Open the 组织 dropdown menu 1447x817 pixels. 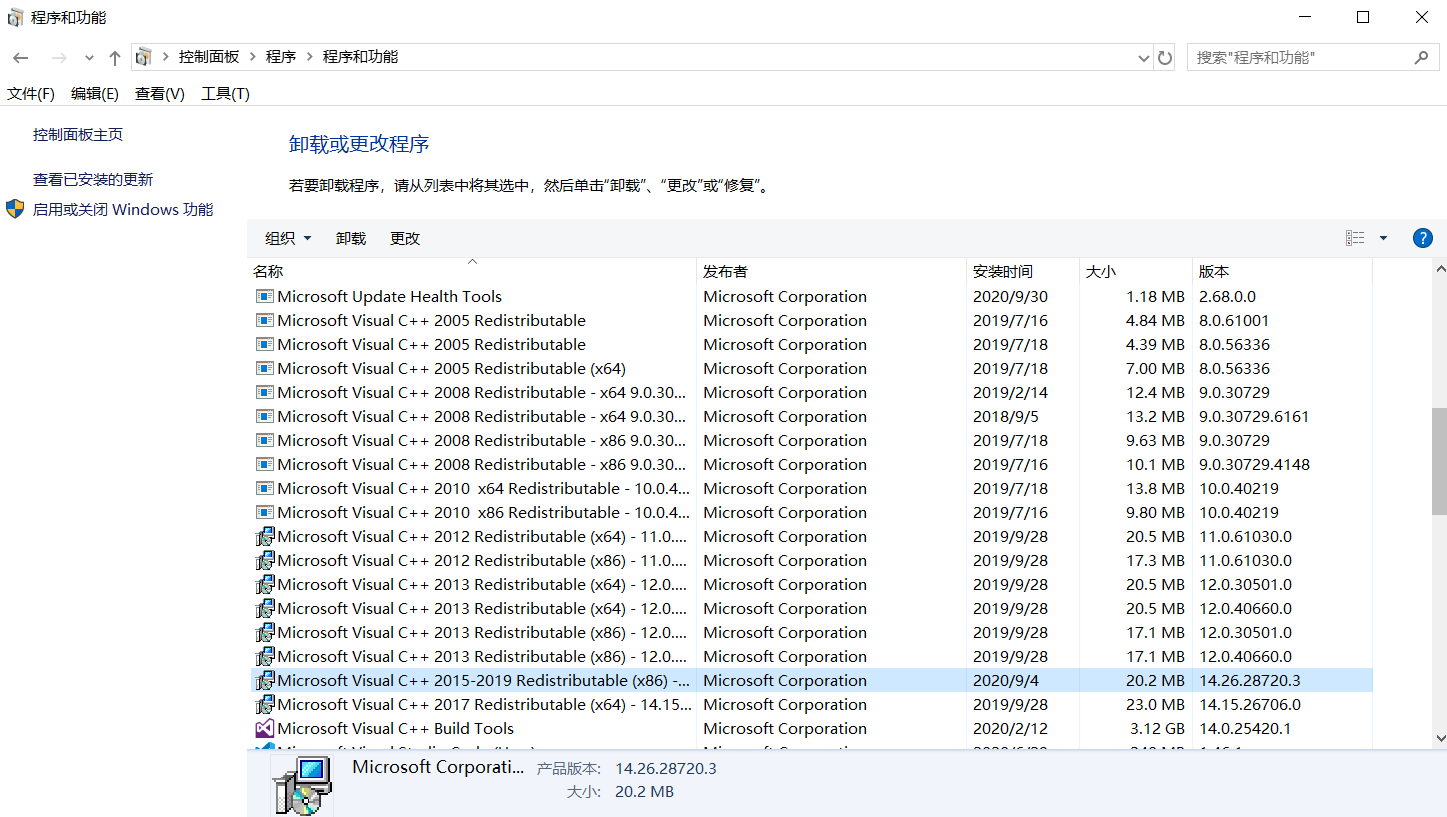pyautogui.click(x=288, y=238)
